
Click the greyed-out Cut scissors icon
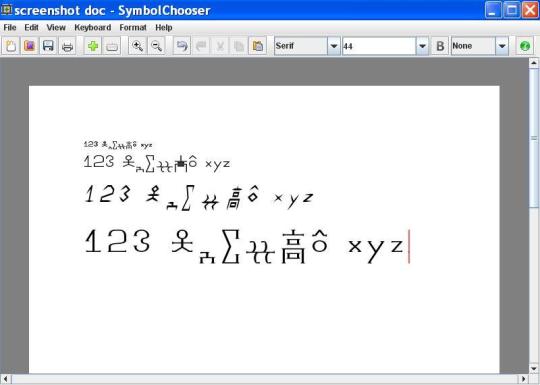pyautogui.click(x=220, y=45)
